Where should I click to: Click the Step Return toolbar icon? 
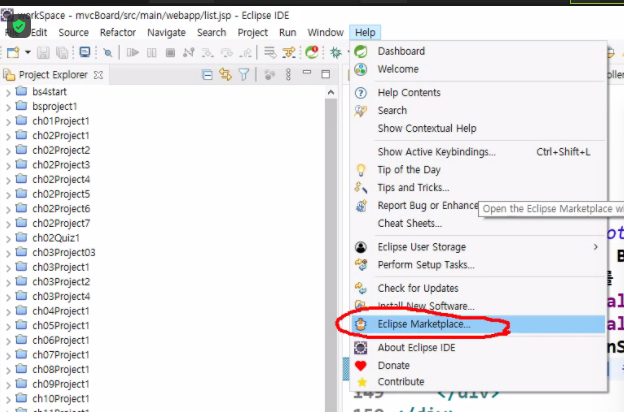click(246, 53)
